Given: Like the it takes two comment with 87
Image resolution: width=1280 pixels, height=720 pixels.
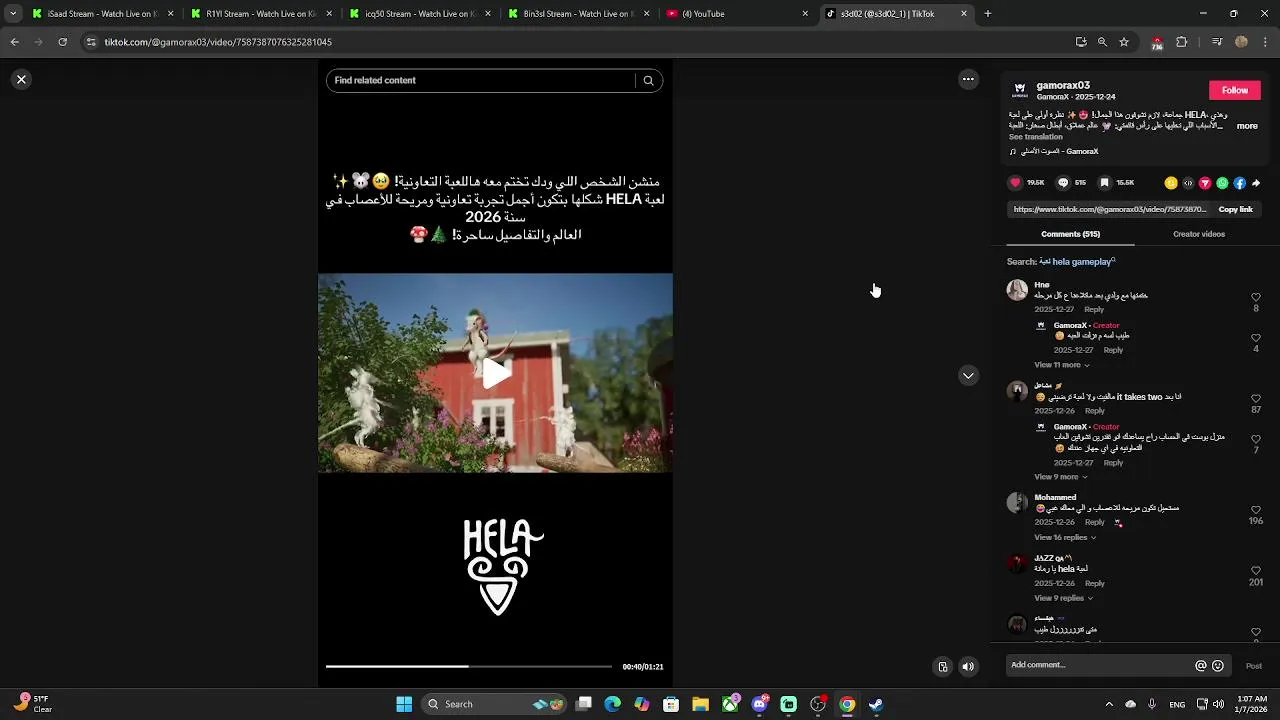Looking at the screenshot, I should [x=1256, y=399].
